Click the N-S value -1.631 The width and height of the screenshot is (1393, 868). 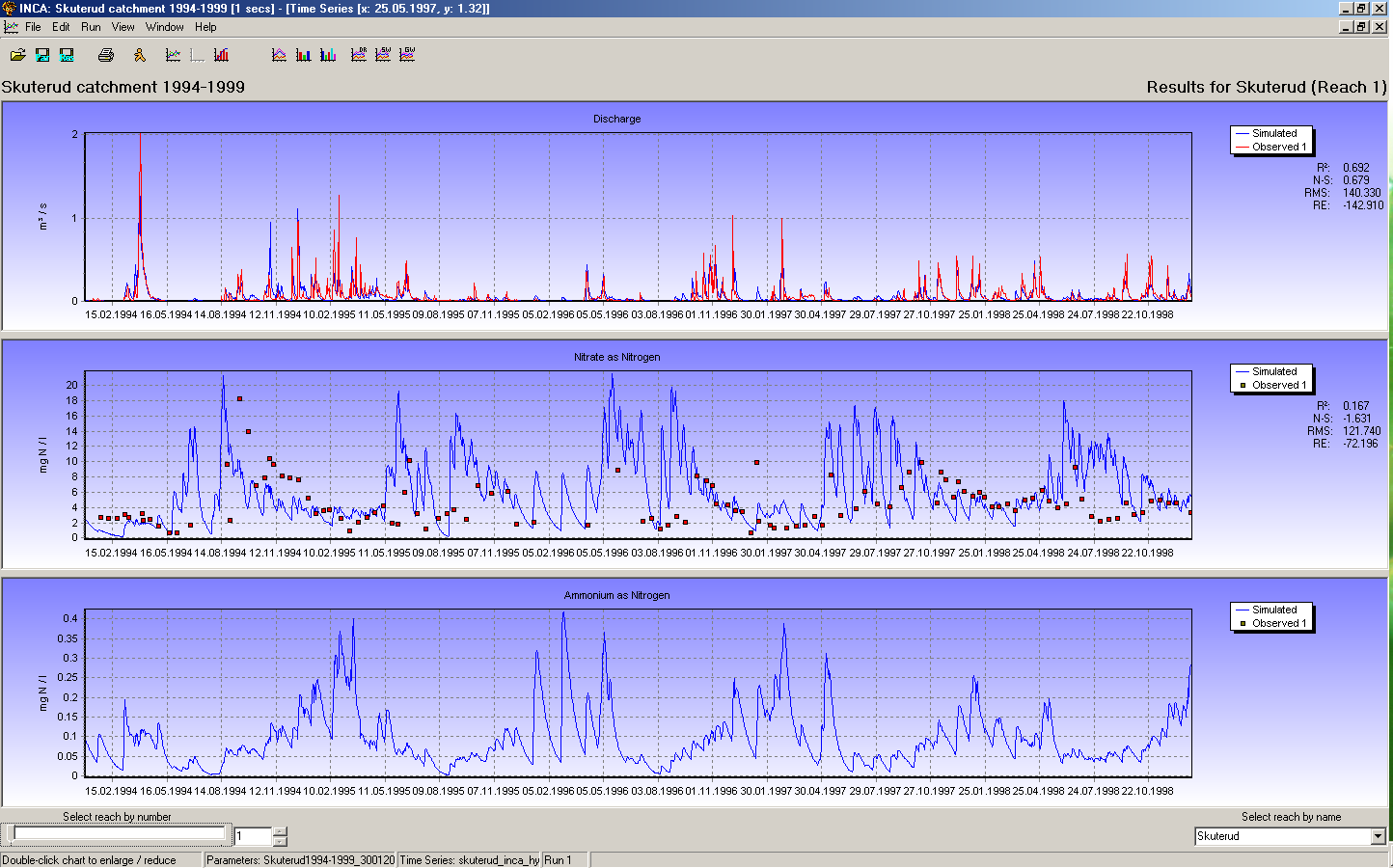tap(1356, 419)
